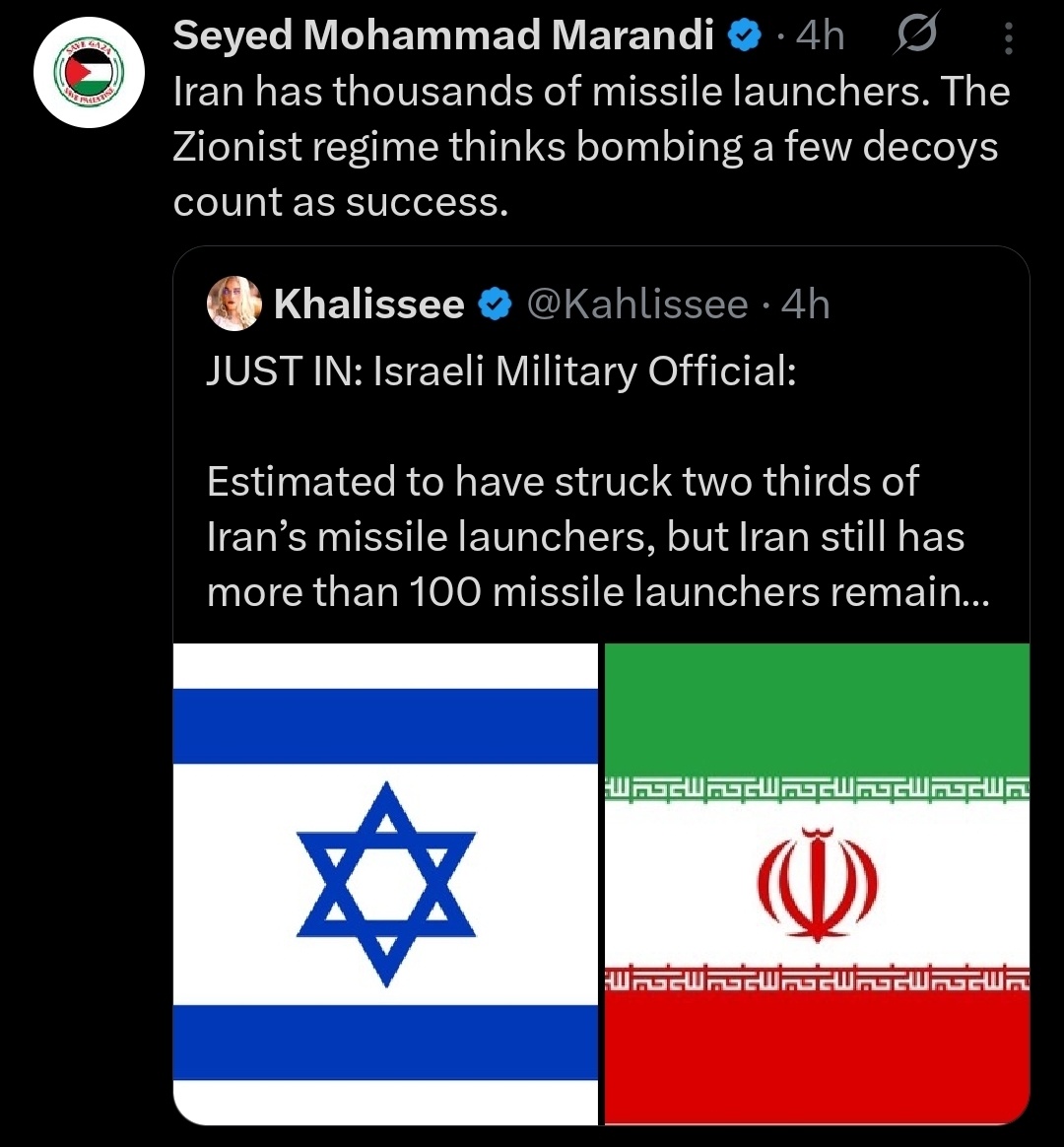Click Marandi's post text about missile launchers
This screenshot has width=1064, height=1147.
pyautogui.click(x=591, y=146)
